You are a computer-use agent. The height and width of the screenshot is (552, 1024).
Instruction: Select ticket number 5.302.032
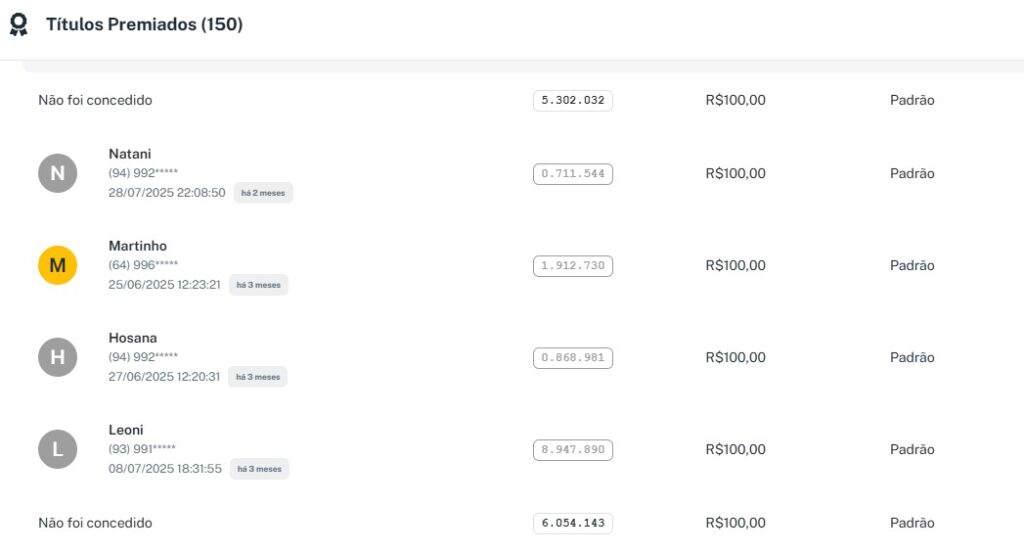572,100
